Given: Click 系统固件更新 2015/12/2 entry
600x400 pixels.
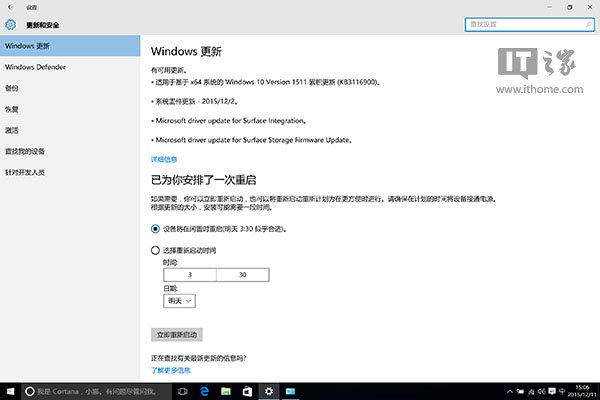Looking at the screenshot, I should (195, 101).
